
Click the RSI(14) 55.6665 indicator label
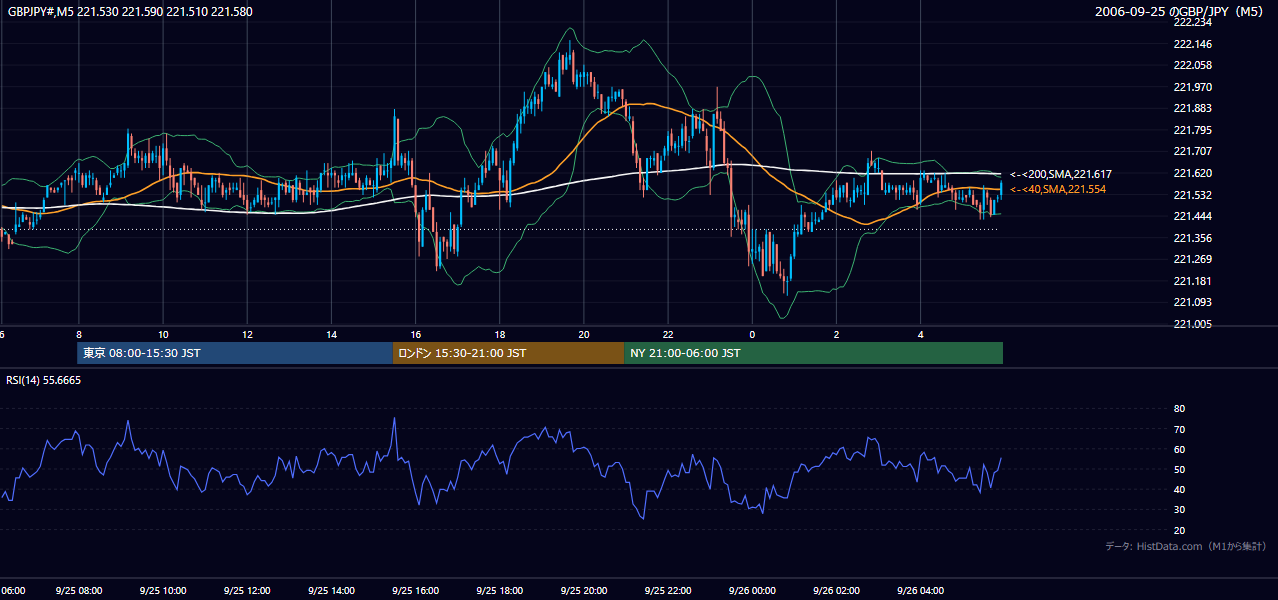(44, 380)
